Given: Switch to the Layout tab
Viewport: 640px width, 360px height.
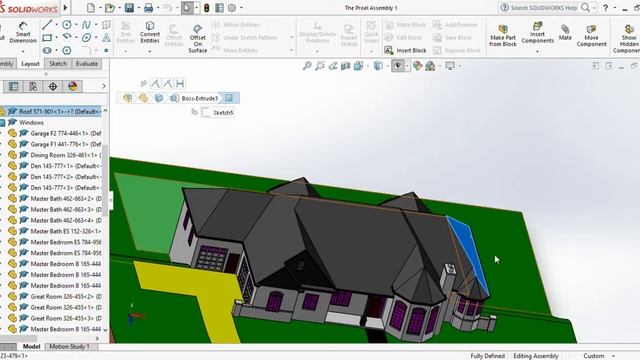Looking at the screenshot, I should [x=31, y=64].
